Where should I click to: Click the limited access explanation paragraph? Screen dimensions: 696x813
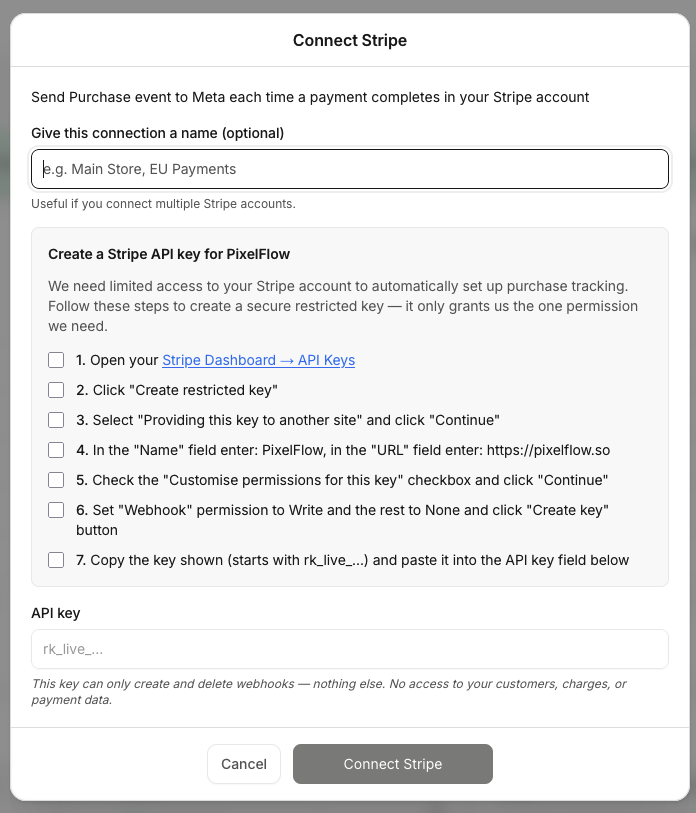(347, 306)
